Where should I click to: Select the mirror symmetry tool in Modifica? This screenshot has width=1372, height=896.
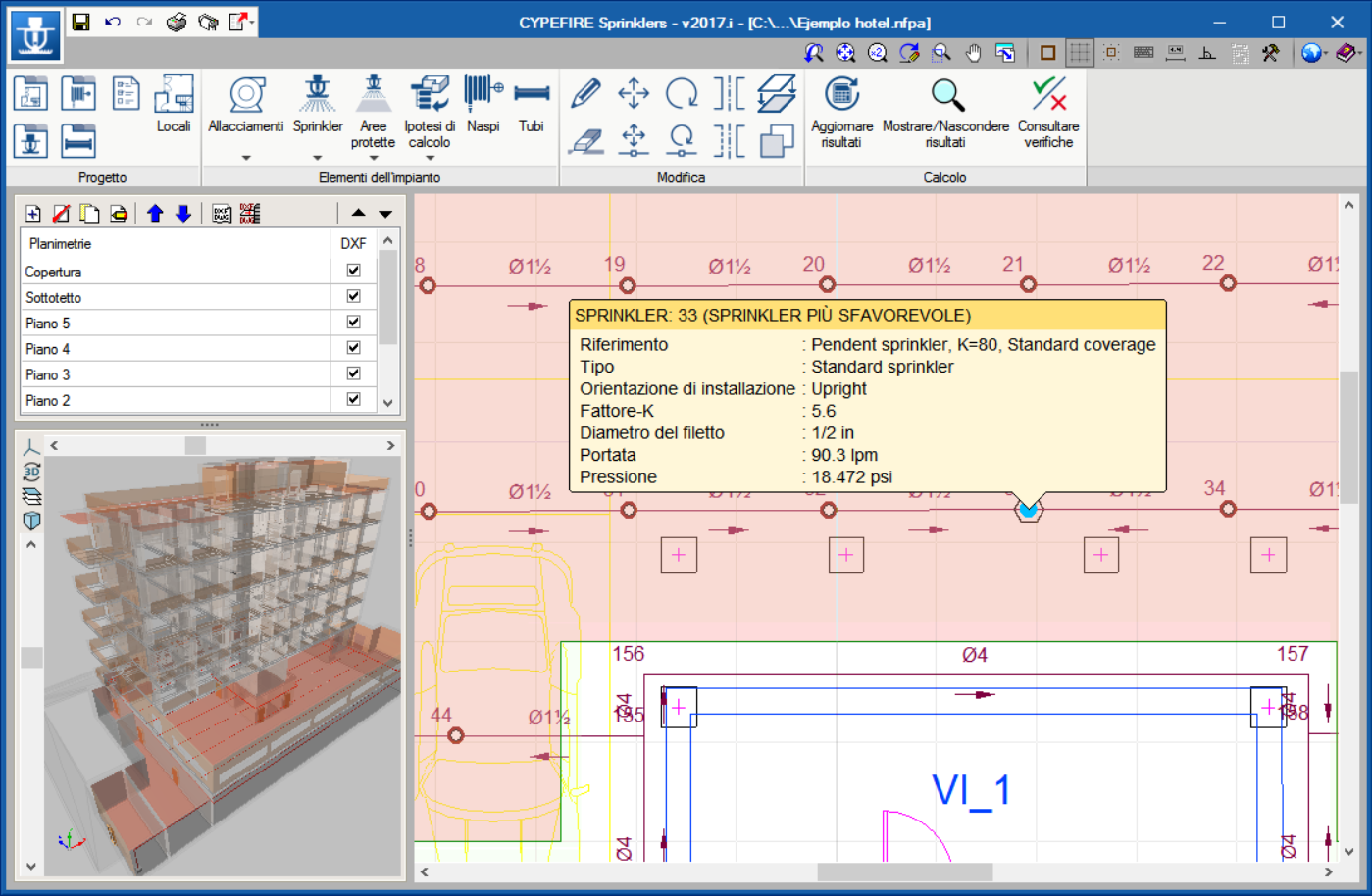729,93
